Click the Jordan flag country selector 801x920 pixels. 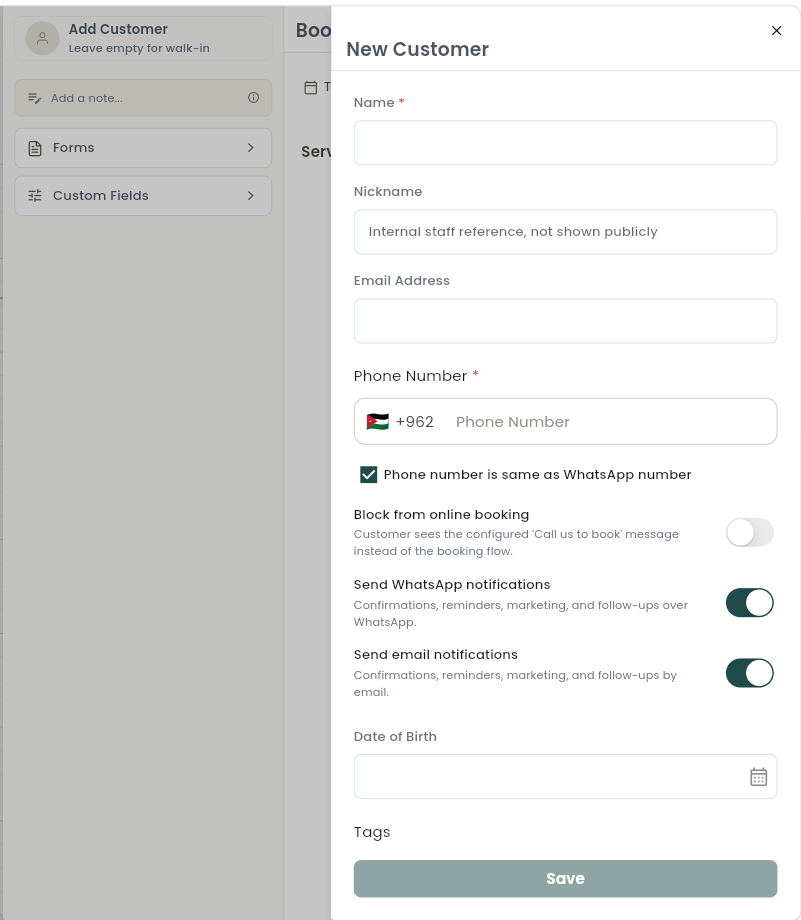[x=377, y=421]
